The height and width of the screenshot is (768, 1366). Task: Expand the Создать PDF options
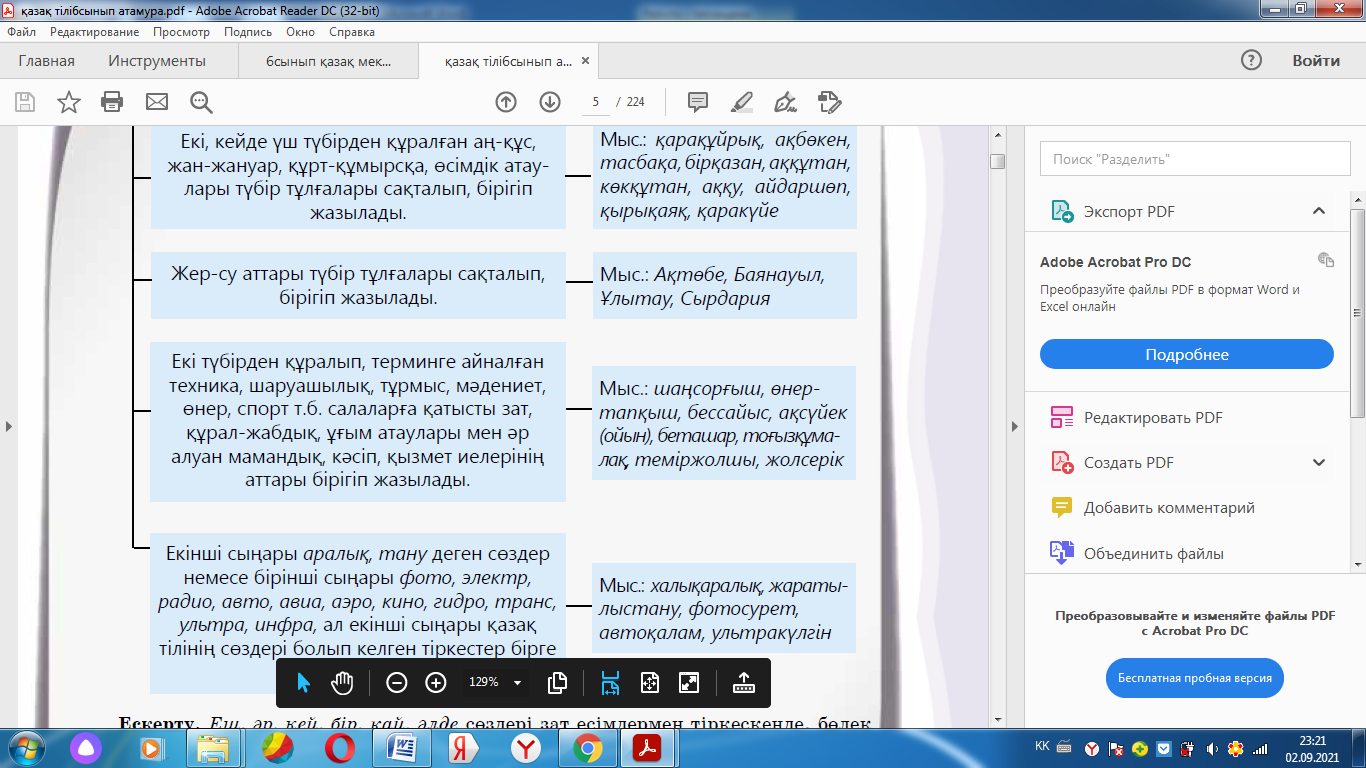click(x=1318, y=462)
